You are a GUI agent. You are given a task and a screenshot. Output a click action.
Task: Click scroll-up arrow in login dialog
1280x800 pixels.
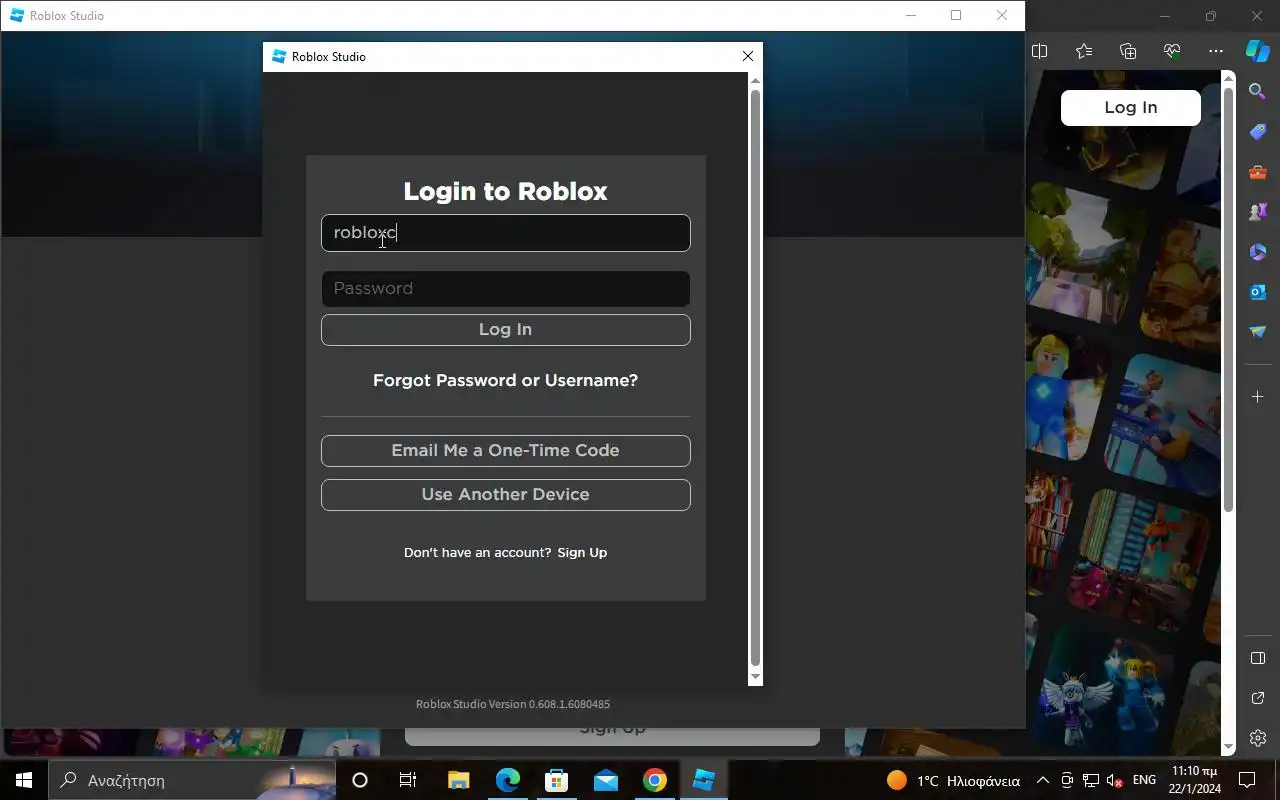755,81
